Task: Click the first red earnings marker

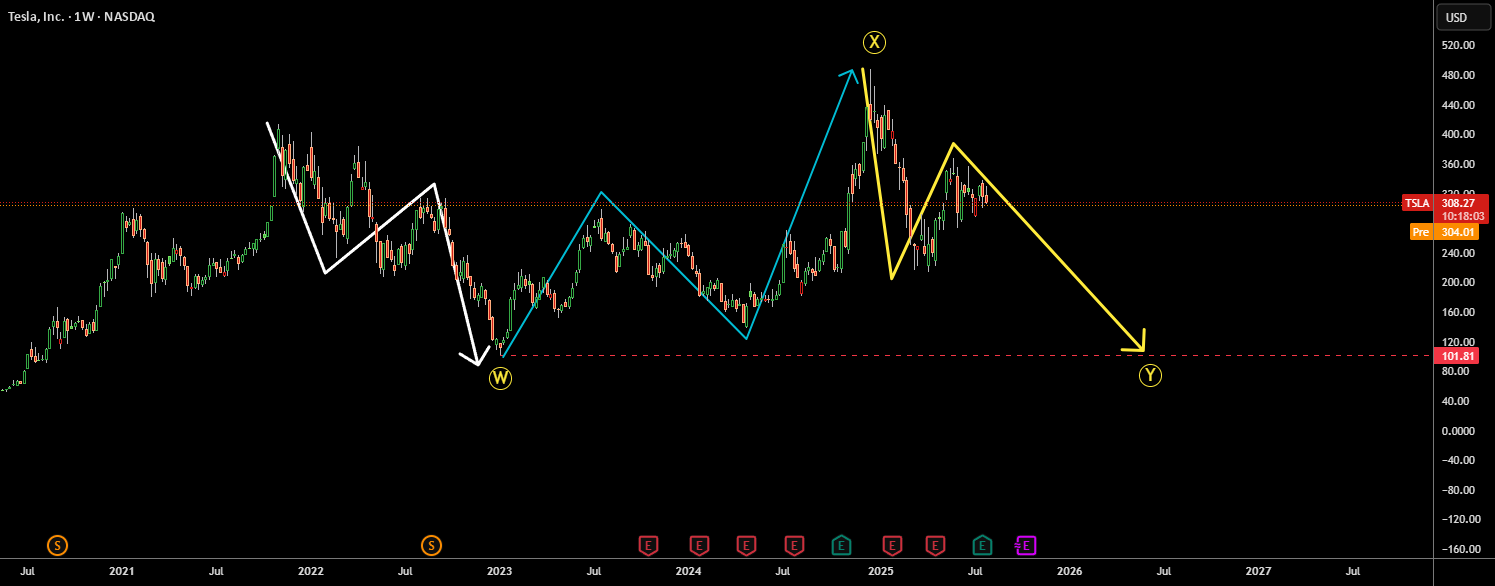Action: pos(650,545)
